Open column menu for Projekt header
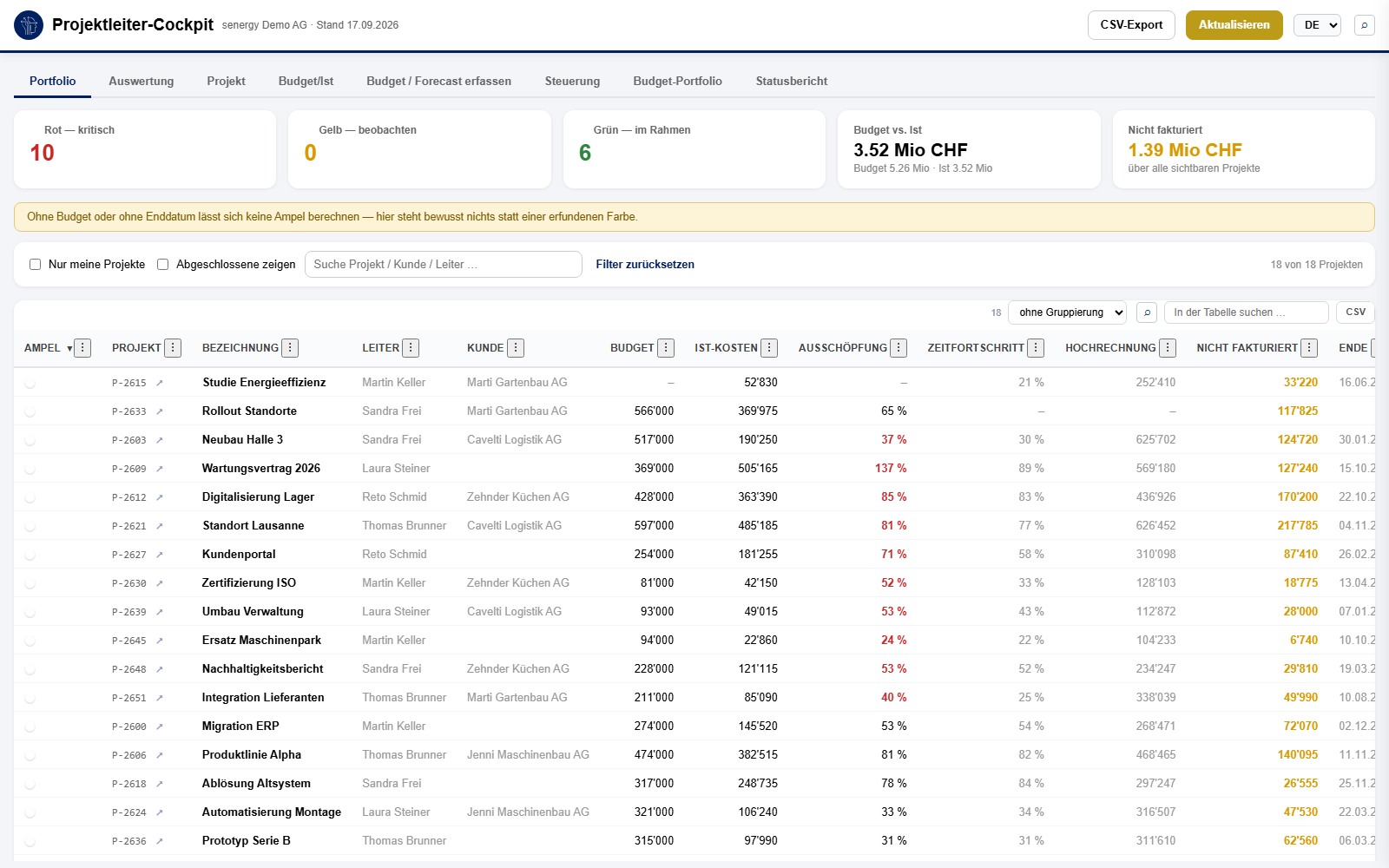Screen dimensions: 1389x868 pyautogui.click(x=173, y=348)
